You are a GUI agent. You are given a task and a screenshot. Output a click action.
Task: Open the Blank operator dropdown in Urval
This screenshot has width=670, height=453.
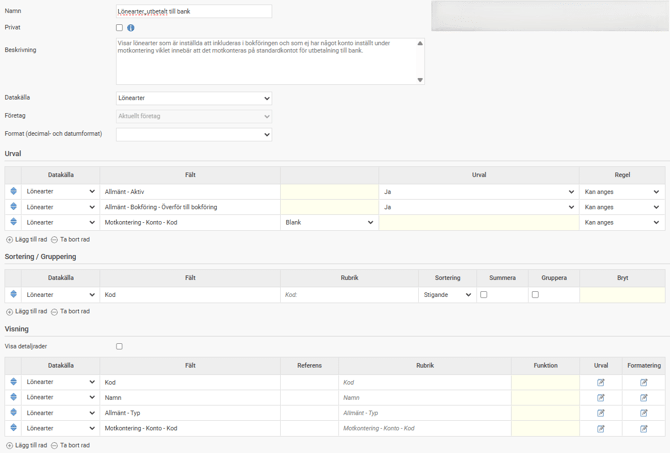click(329, 222)
